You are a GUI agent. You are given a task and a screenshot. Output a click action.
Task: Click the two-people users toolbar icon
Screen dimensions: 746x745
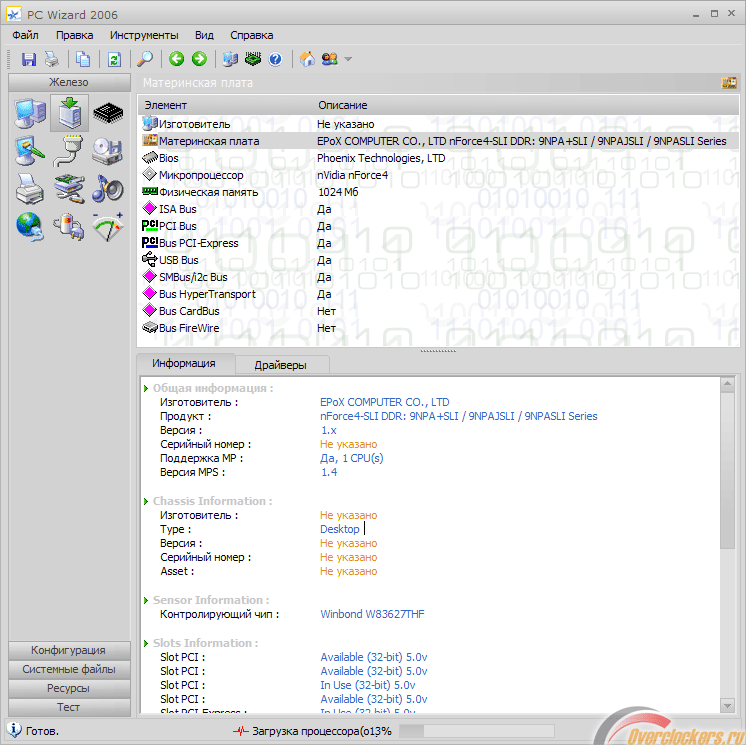(x=330, y=59)
